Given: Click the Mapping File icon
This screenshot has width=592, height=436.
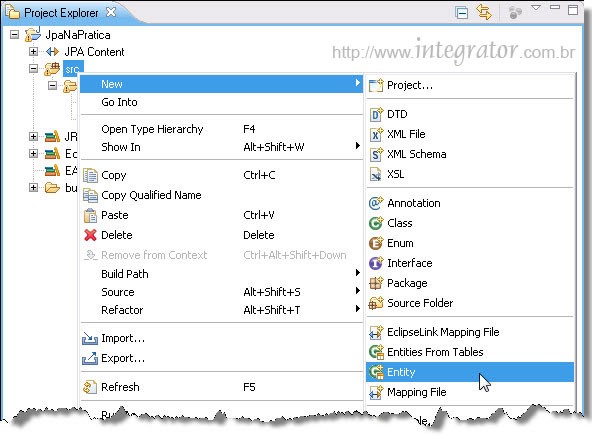Looking at the screenshot, I should pos(376,392).
